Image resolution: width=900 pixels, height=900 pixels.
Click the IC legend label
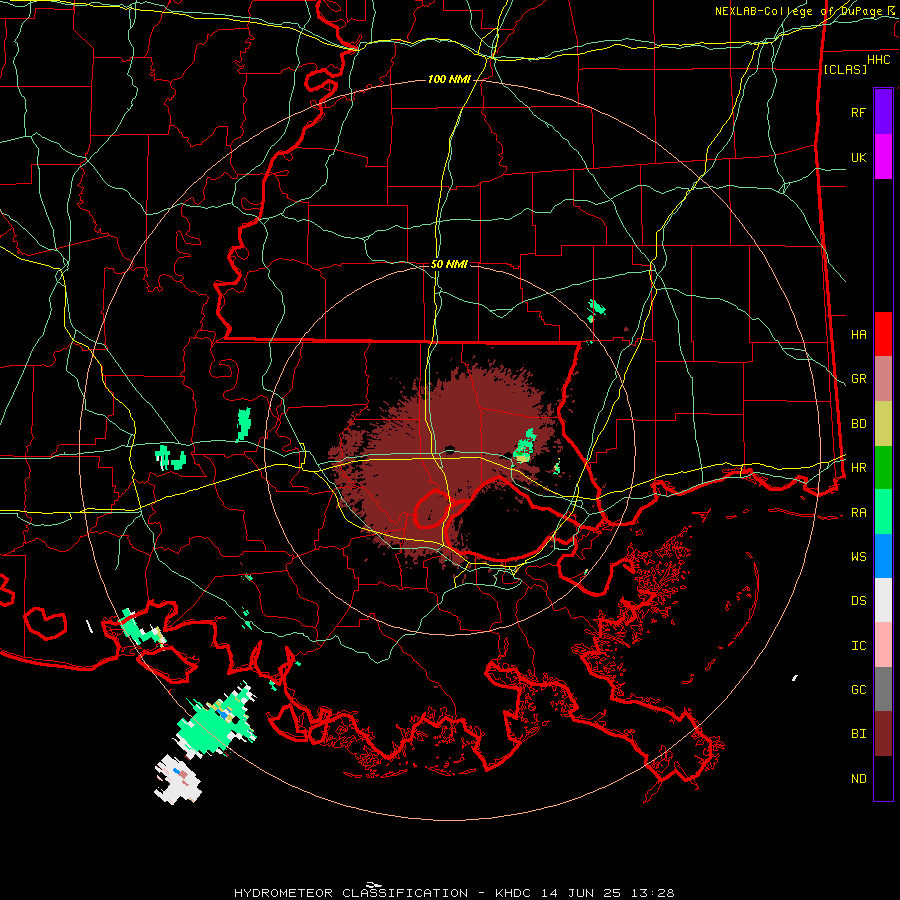click(858, 646)
